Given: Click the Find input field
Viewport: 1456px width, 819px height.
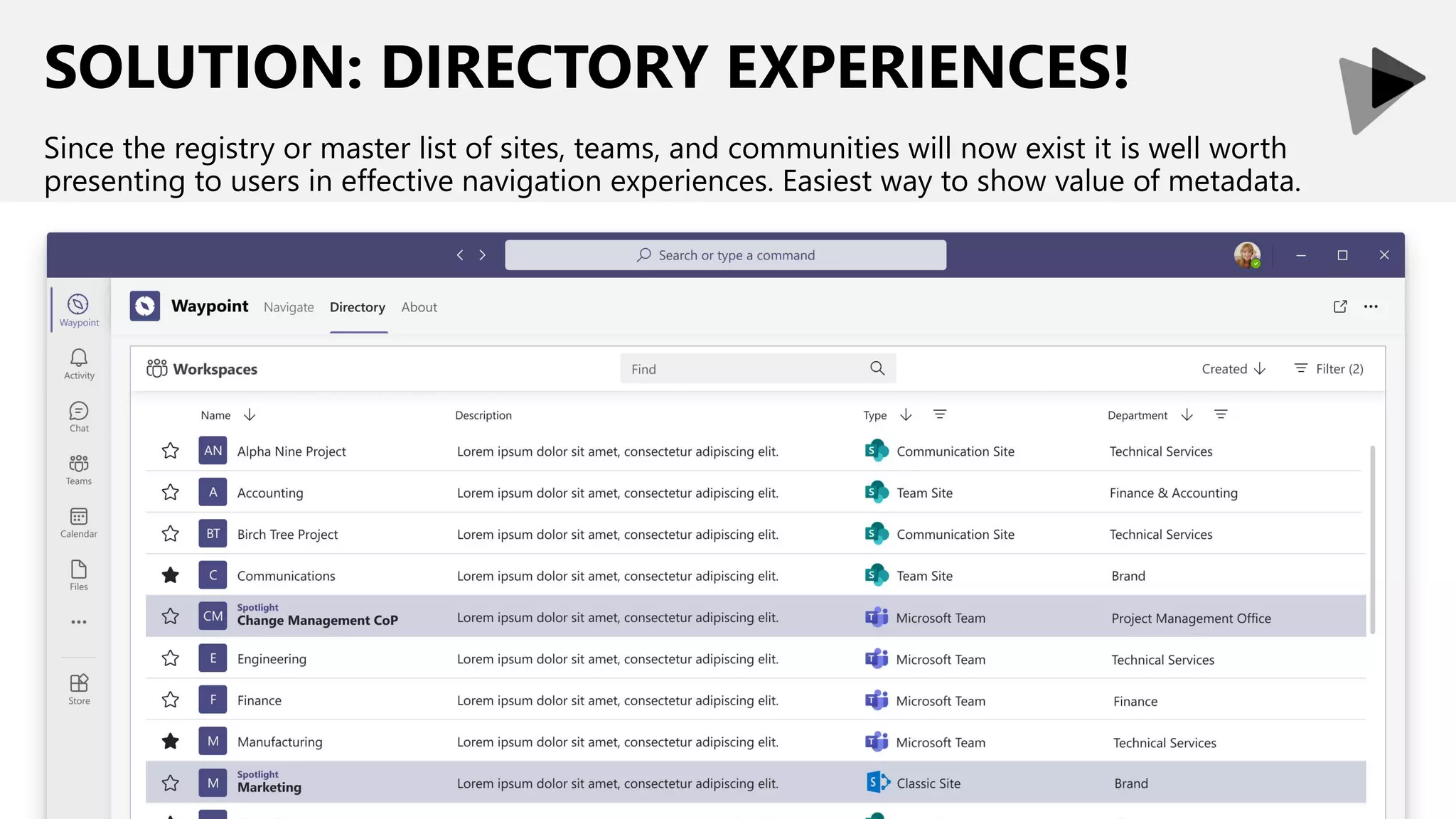Looking at the screenshot, I should [x=758, y=368].
